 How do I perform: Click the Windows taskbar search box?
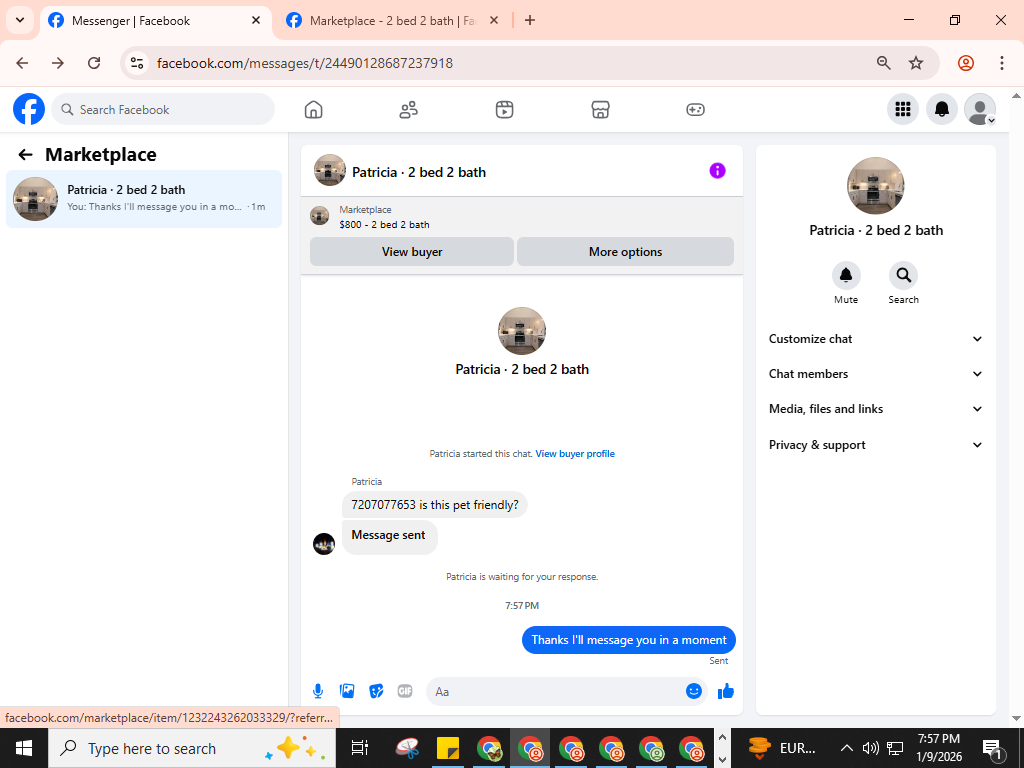pyautogui.click(x=191, y=748)
